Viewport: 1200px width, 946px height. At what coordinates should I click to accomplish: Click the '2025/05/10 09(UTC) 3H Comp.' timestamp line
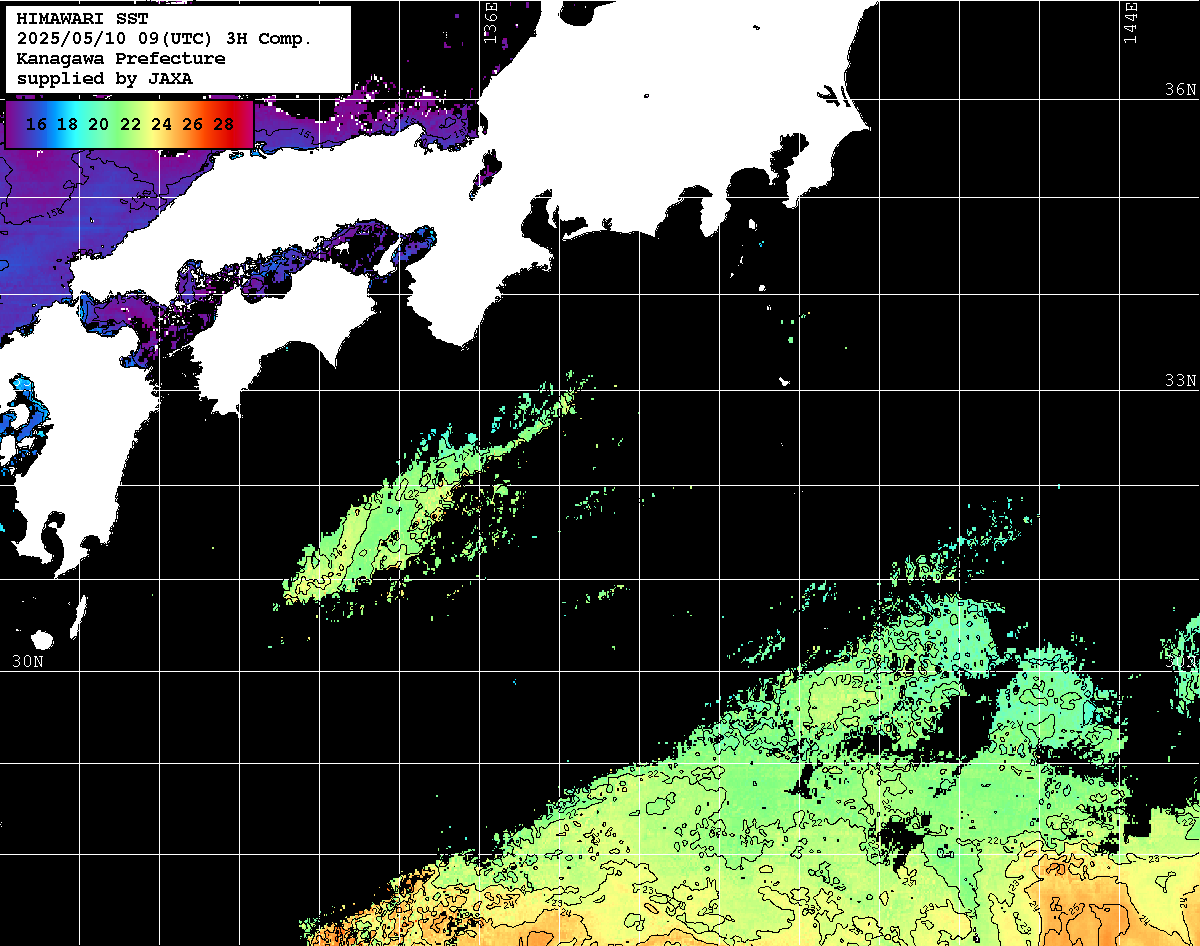164,39
